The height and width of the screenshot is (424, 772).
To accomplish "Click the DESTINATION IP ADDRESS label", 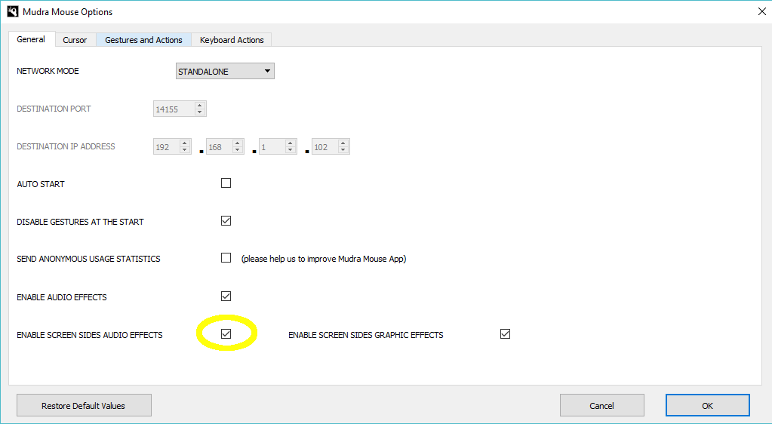I will pos(66,146).
